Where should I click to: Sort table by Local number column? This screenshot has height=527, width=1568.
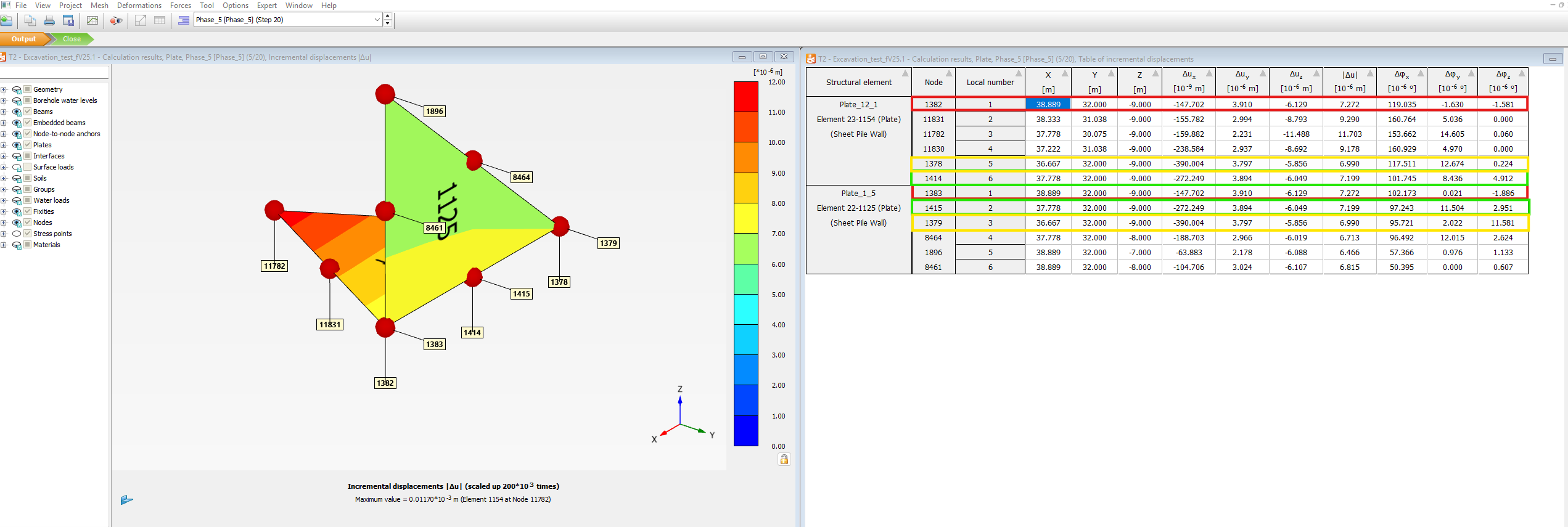pos(990,82)
